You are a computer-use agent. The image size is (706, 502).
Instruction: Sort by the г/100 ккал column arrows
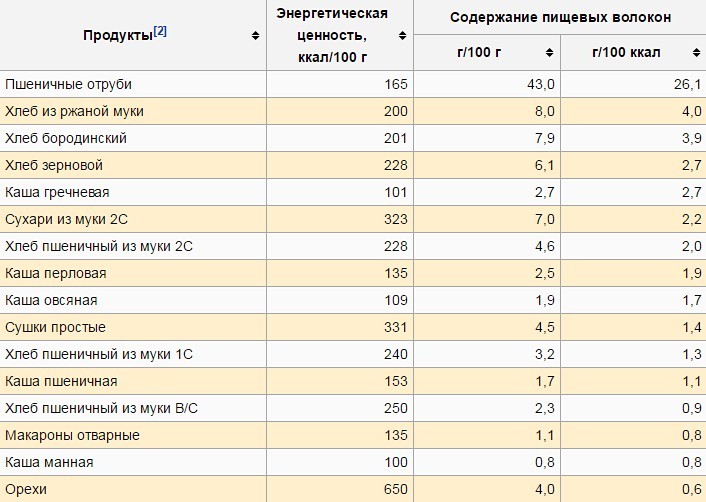(696, 52)
